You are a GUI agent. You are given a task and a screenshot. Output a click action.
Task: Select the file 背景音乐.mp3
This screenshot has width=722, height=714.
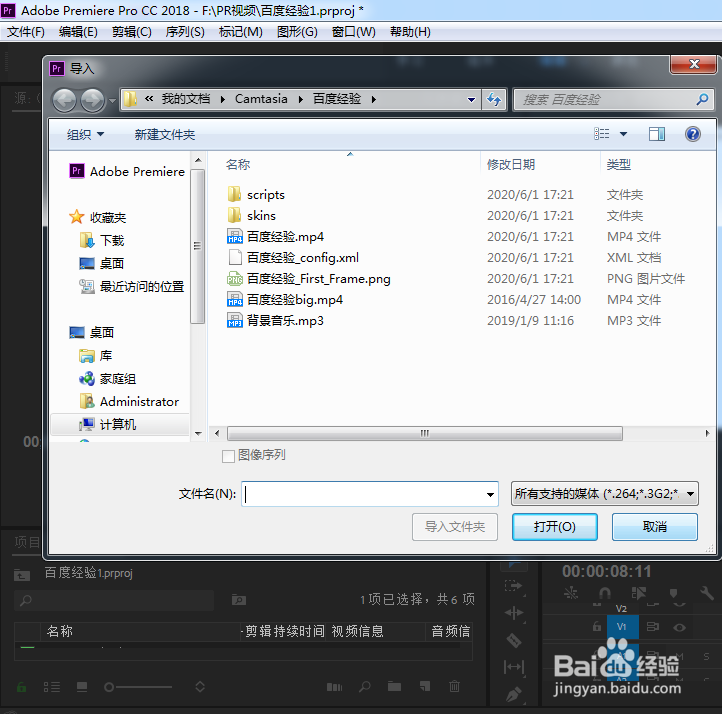[x=275, y=320]
